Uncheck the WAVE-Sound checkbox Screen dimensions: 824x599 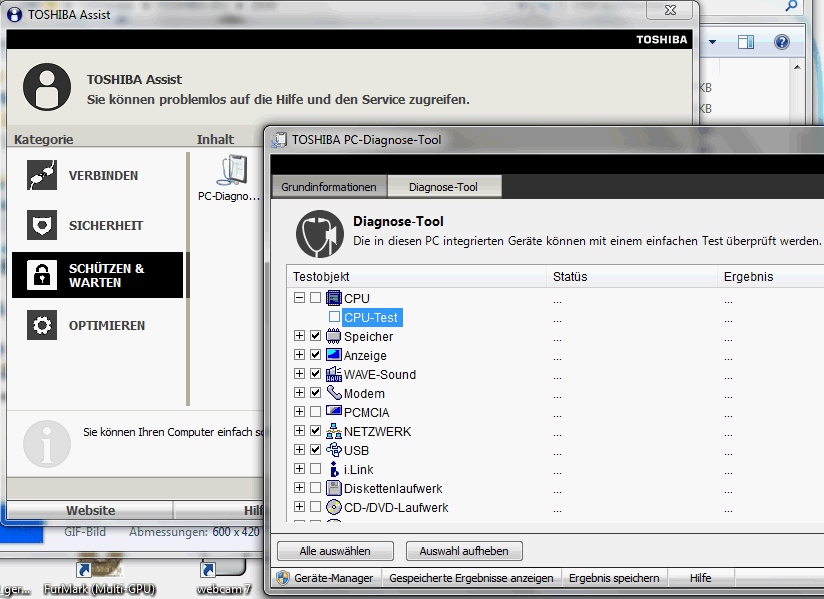(x=315, y=374)
